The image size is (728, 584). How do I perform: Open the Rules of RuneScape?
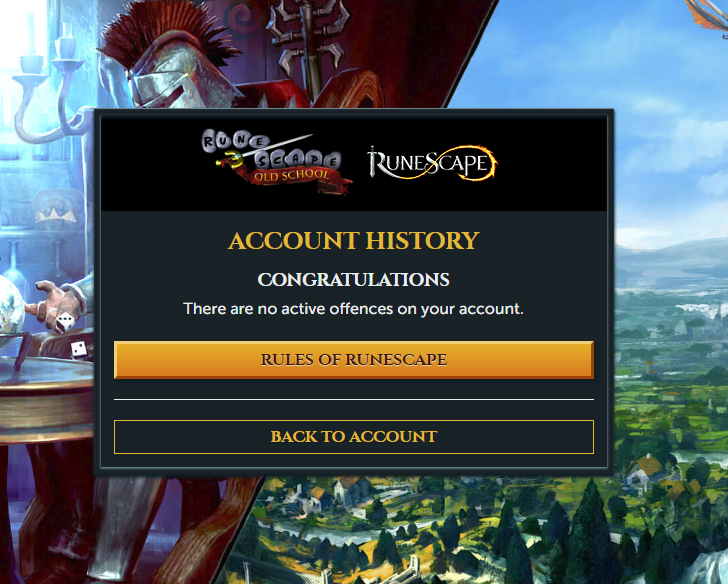[354, 360]
